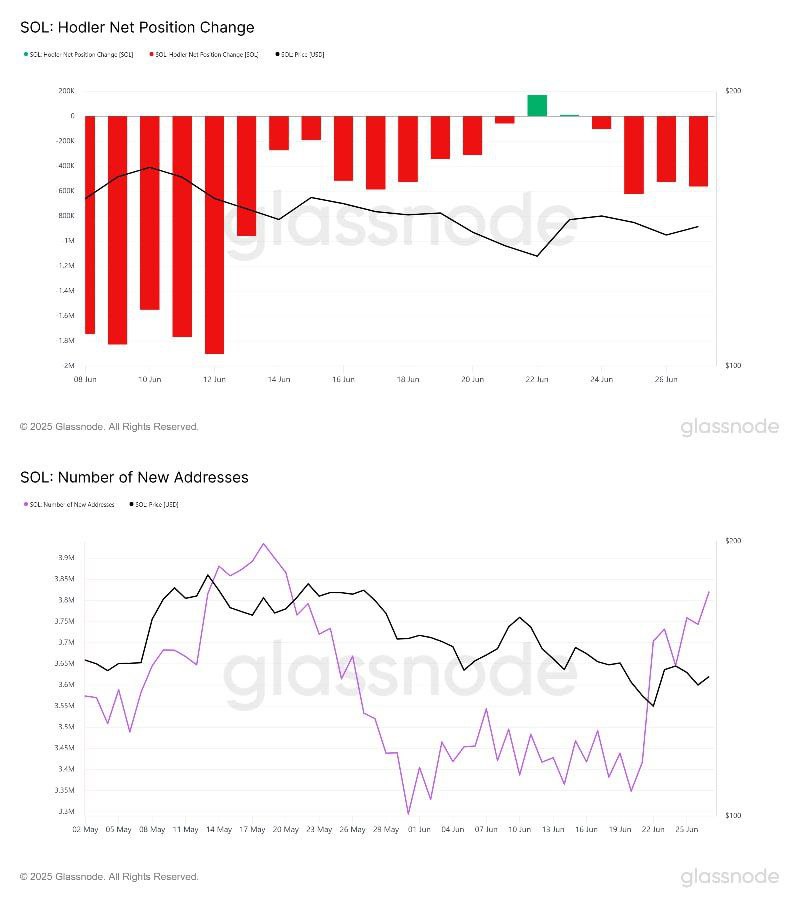The height and width of the screenshot is (900, 800).
Task: Click the SOL: Hodler Net Position Change title
Action: (x=137, y=28)
